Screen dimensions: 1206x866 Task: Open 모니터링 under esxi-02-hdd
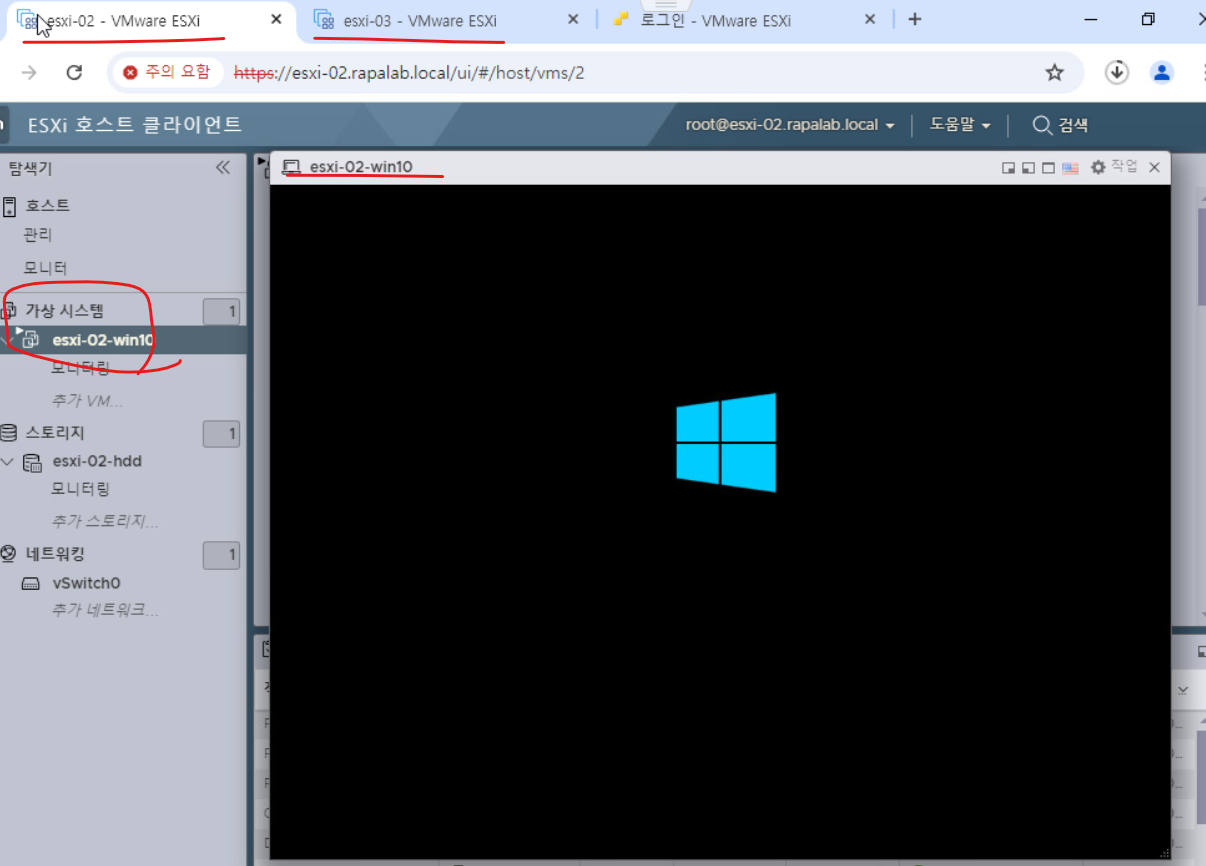(x=80, y=489)
